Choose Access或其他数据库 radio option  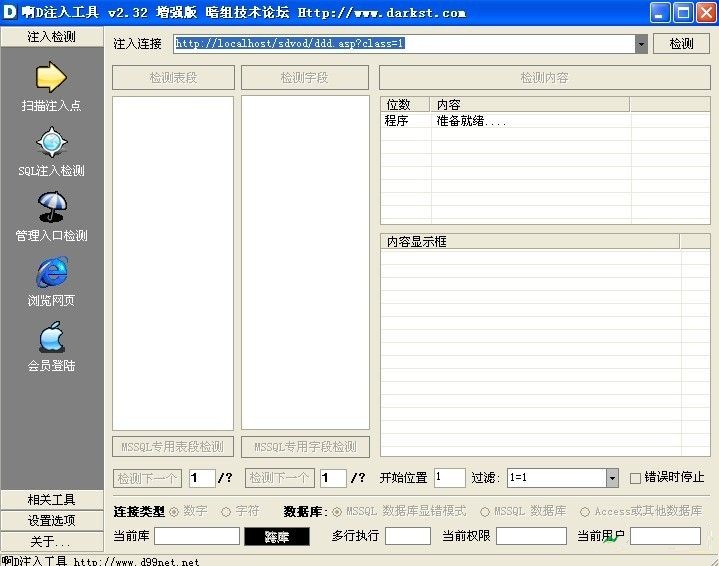585,512
